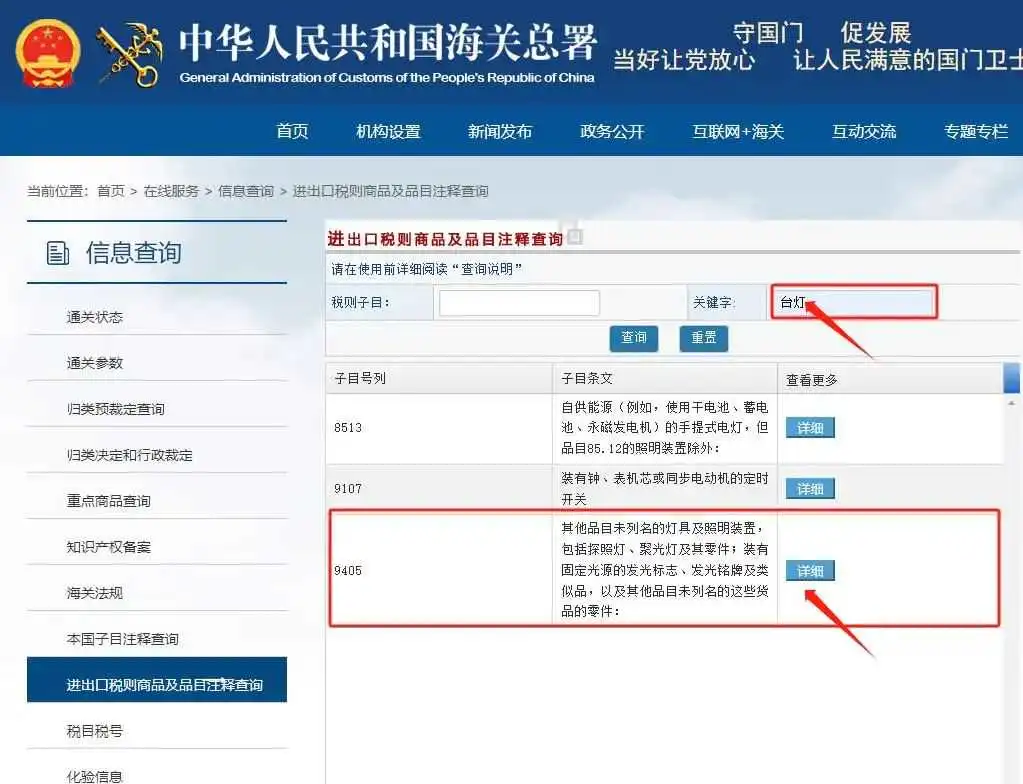Click the results table scrollbar thumb

[x=1011, y=378]
